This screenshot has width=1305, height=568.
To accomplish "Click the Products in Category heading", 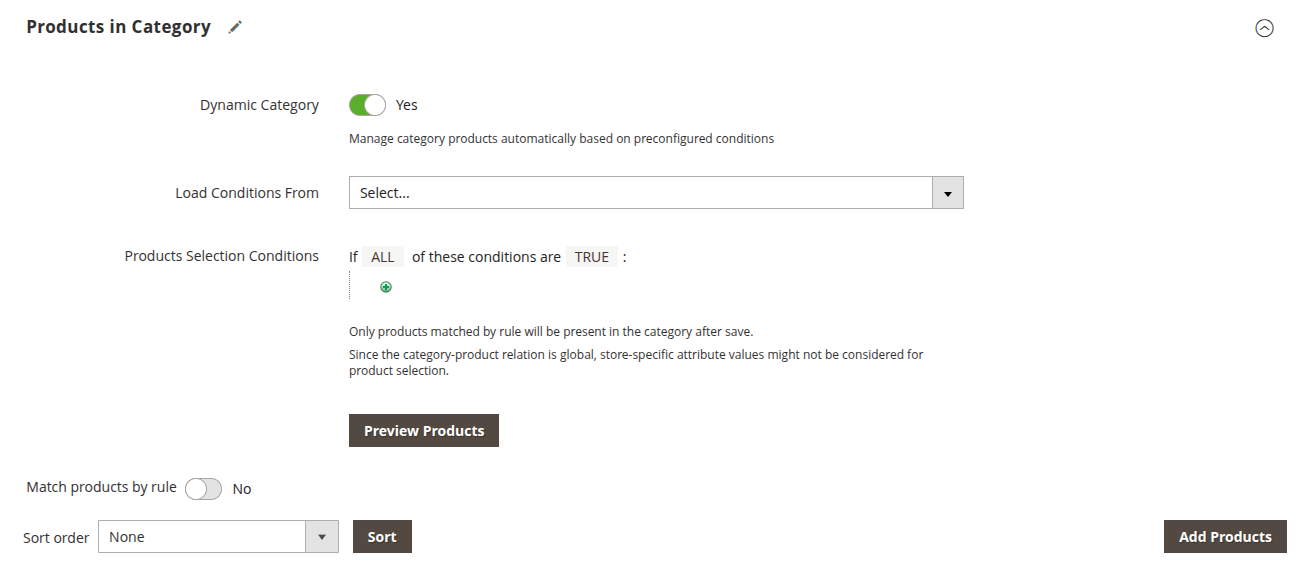I will pyautogui.click(x=118, y=27).
